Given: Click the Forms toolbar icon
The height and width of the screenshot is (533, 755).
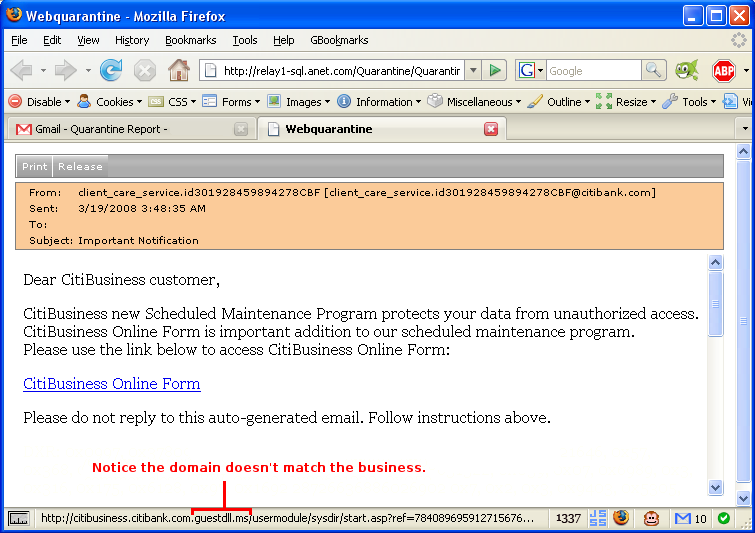Looking at the screenshot, I should (209, 102).
